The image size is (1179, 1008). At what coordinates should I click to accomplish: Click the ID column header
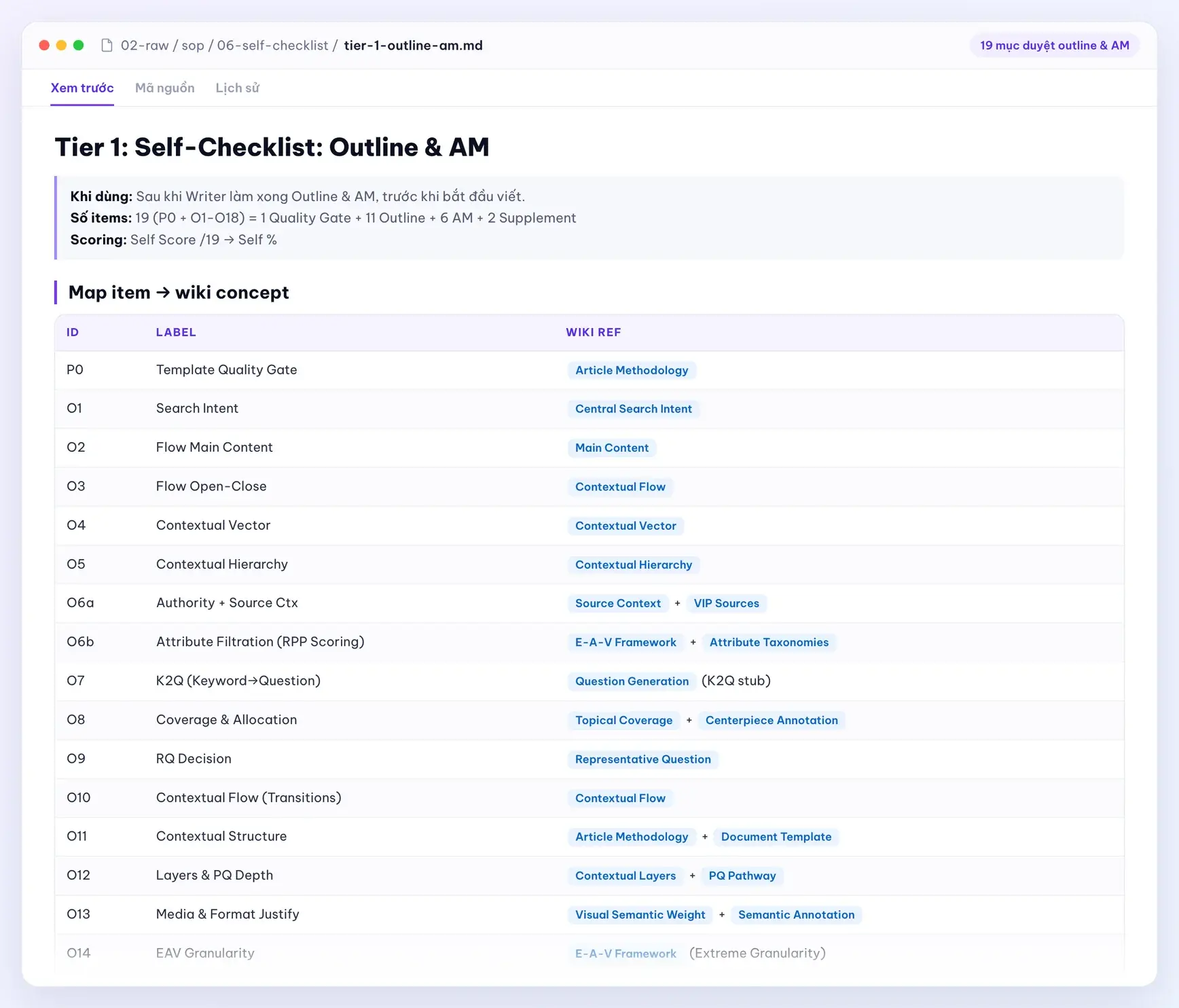[73, 332]
